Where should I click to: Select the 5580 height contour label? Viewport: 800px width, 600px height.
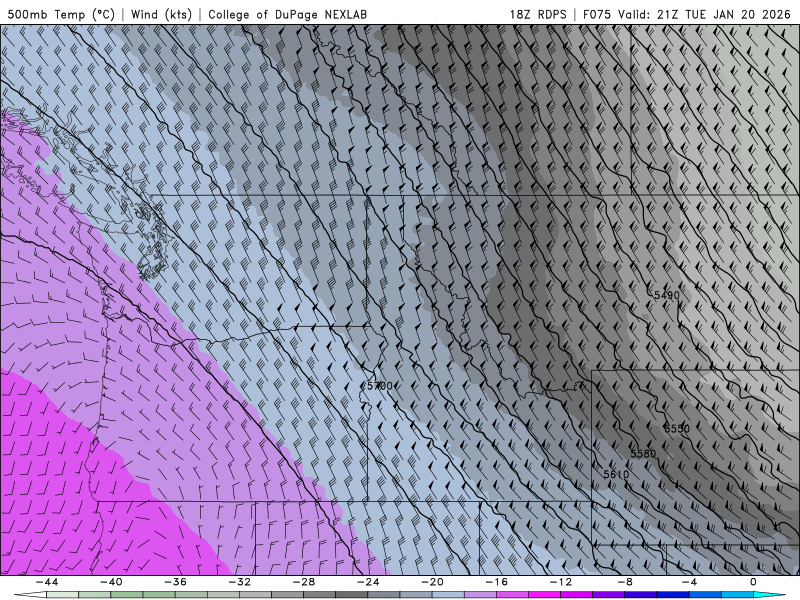(643, 454)
